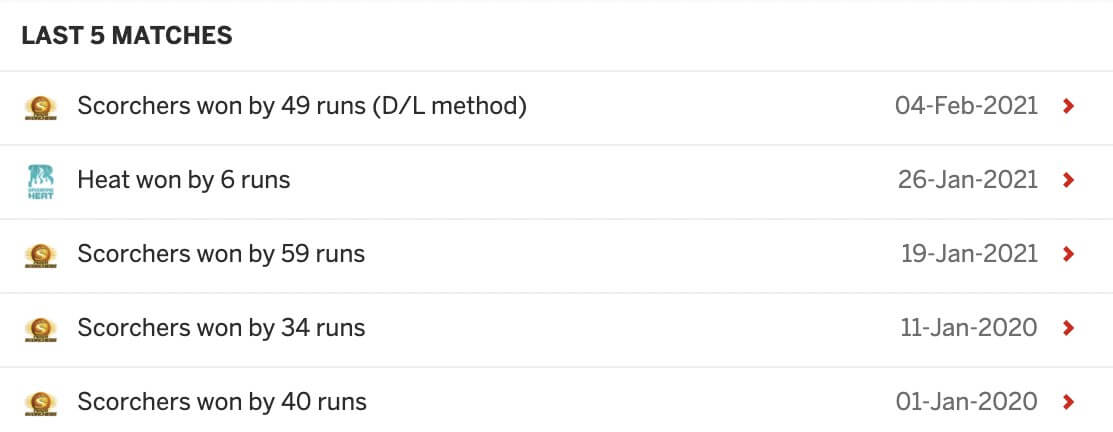Image resolution: width=1113 pixels, height=432 pixels.
Task: Select the 19-Jan-2021 date text
Action: pyautogui.click(x=969, y=254)
